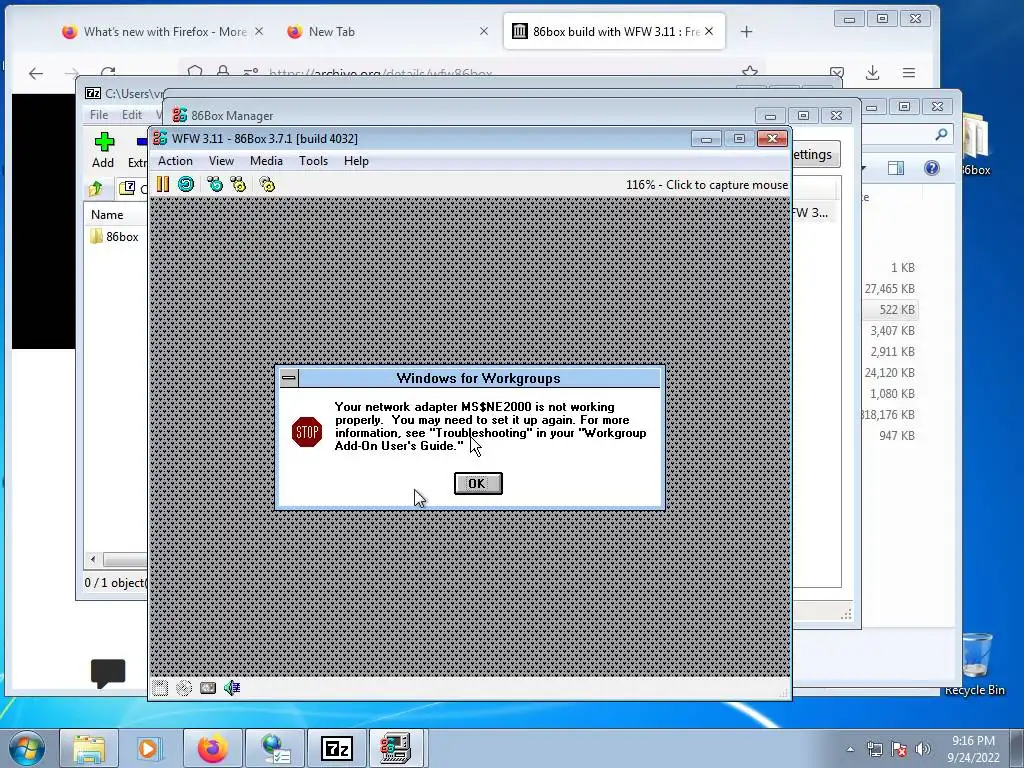Show hidden tray icons arrow
Screen dimensions: 1024x768
click(x=850, y=749)
